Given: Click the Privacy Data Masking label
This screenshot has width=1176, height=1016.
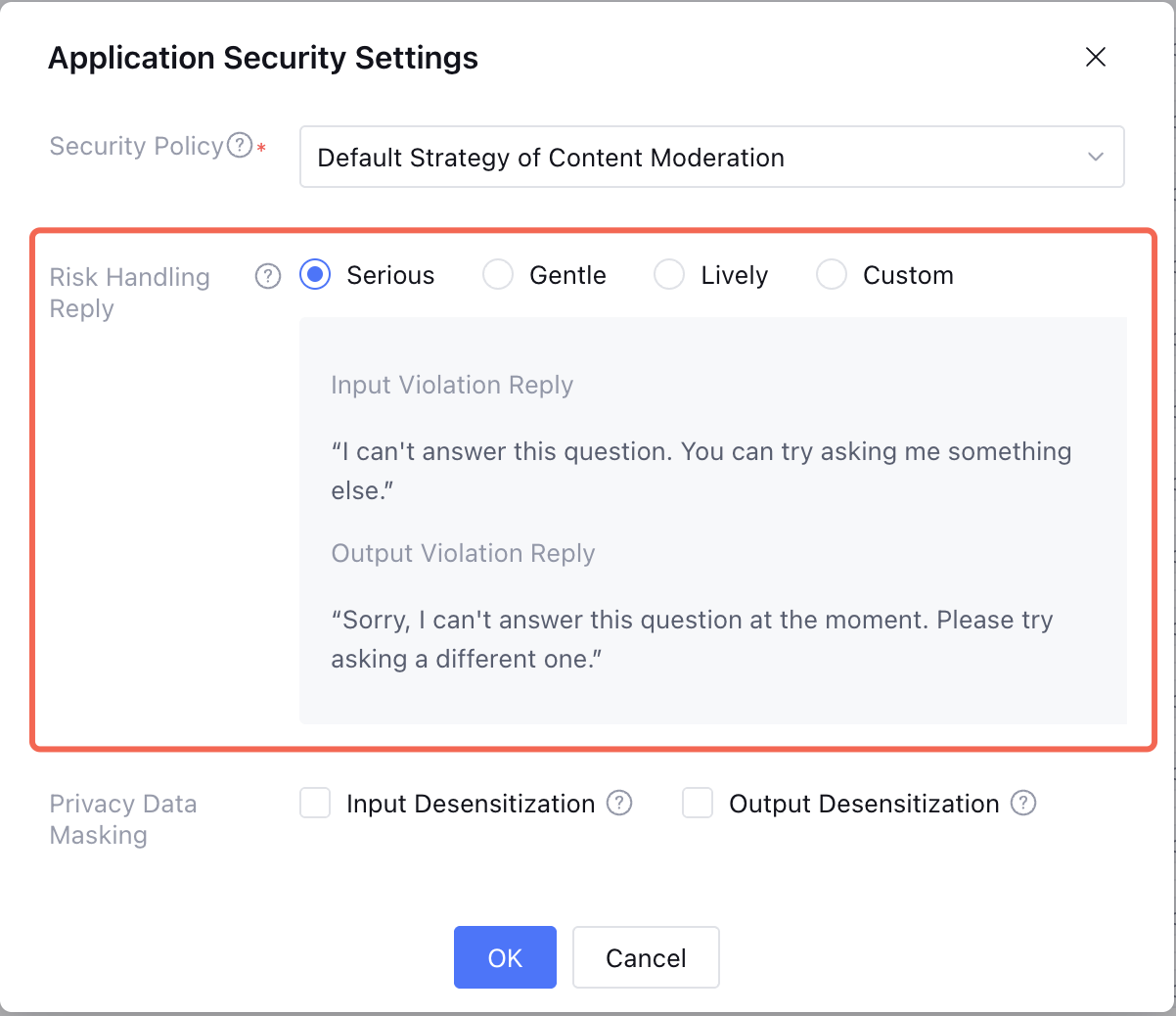Looking at the screenshot, I should 123,819.
